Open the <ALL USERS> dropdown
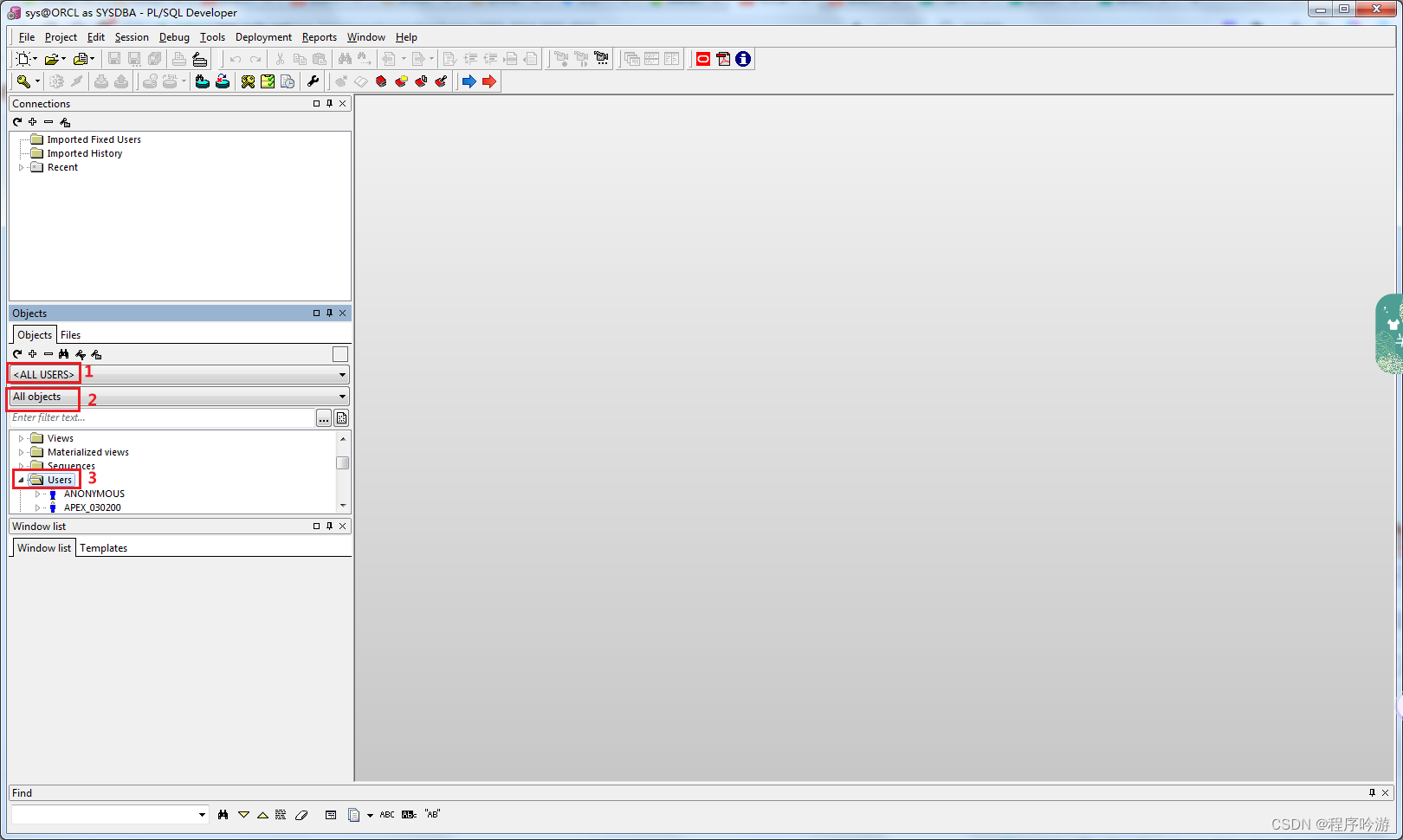The width and height of the screenshot is (1403, 840). pos(179,375)
